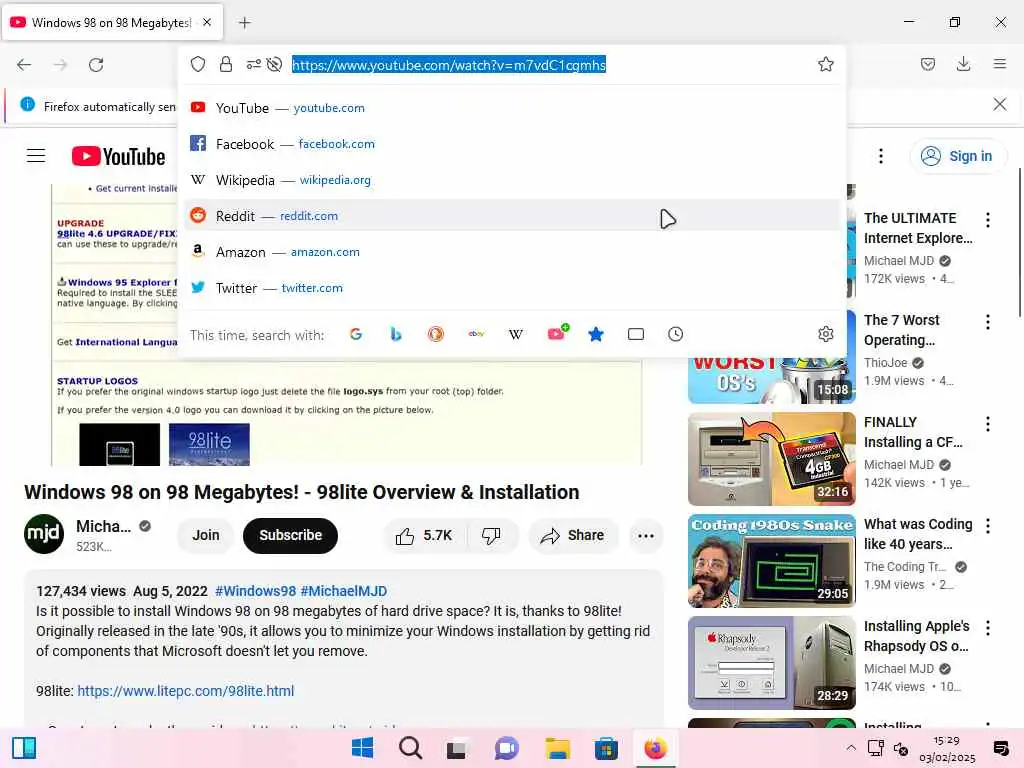
Task: Search bookmarks with blue star icon
Action: point(596,334)
